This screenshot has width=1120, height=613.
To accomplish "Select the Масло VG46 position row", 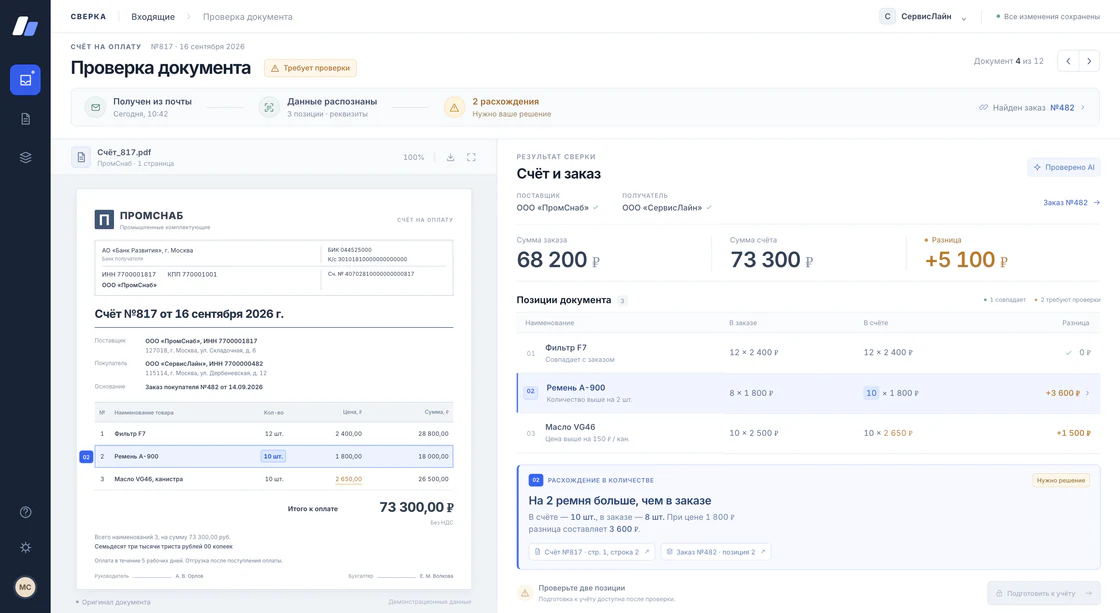I will pos(809,433).
